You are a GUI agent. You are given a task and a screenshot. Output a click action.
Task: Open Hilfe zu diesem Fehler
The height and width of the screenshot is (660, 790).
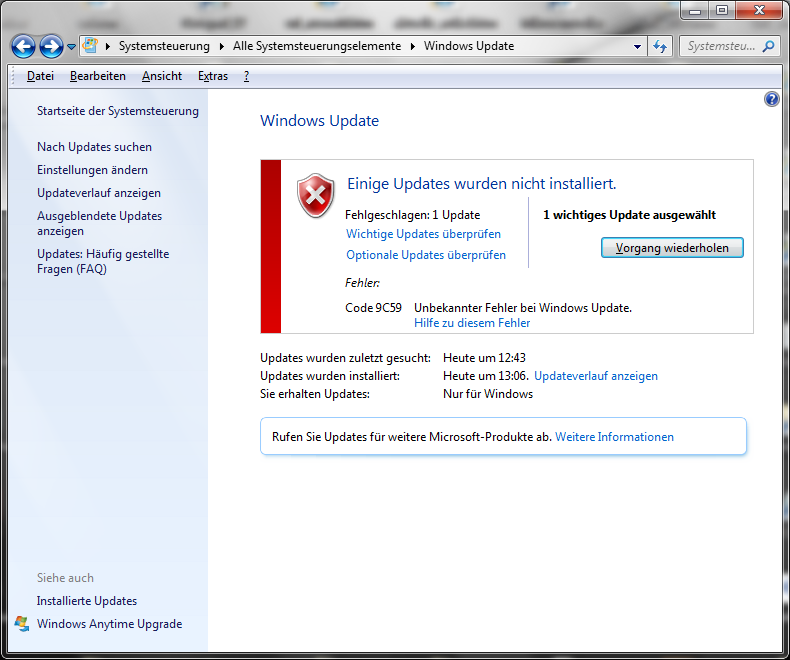(472, 323)
